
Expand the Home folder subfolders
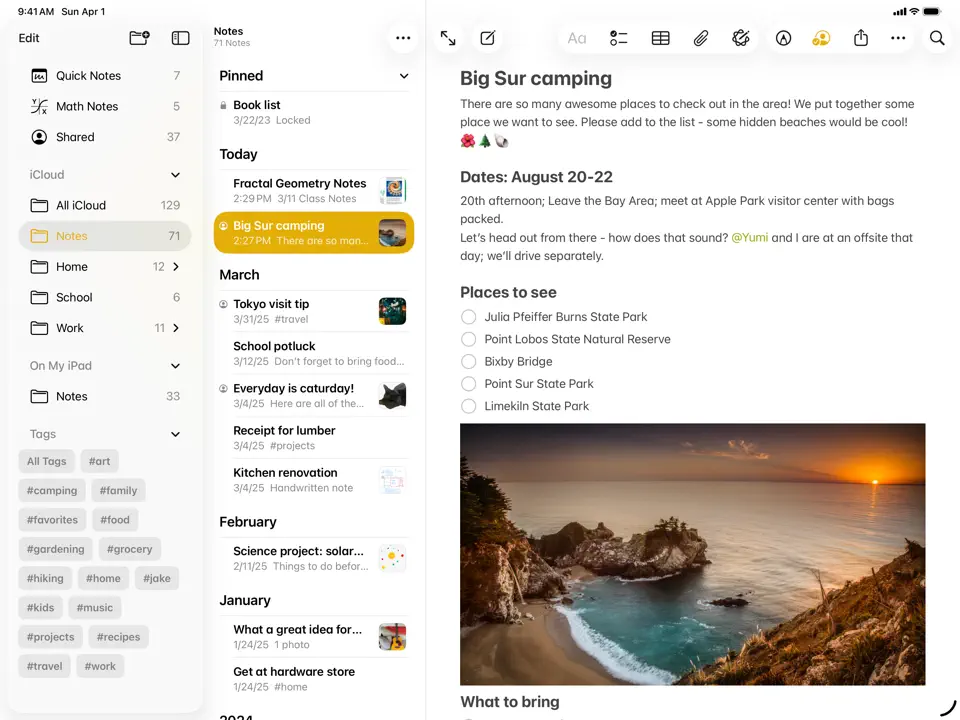(177, 267)
